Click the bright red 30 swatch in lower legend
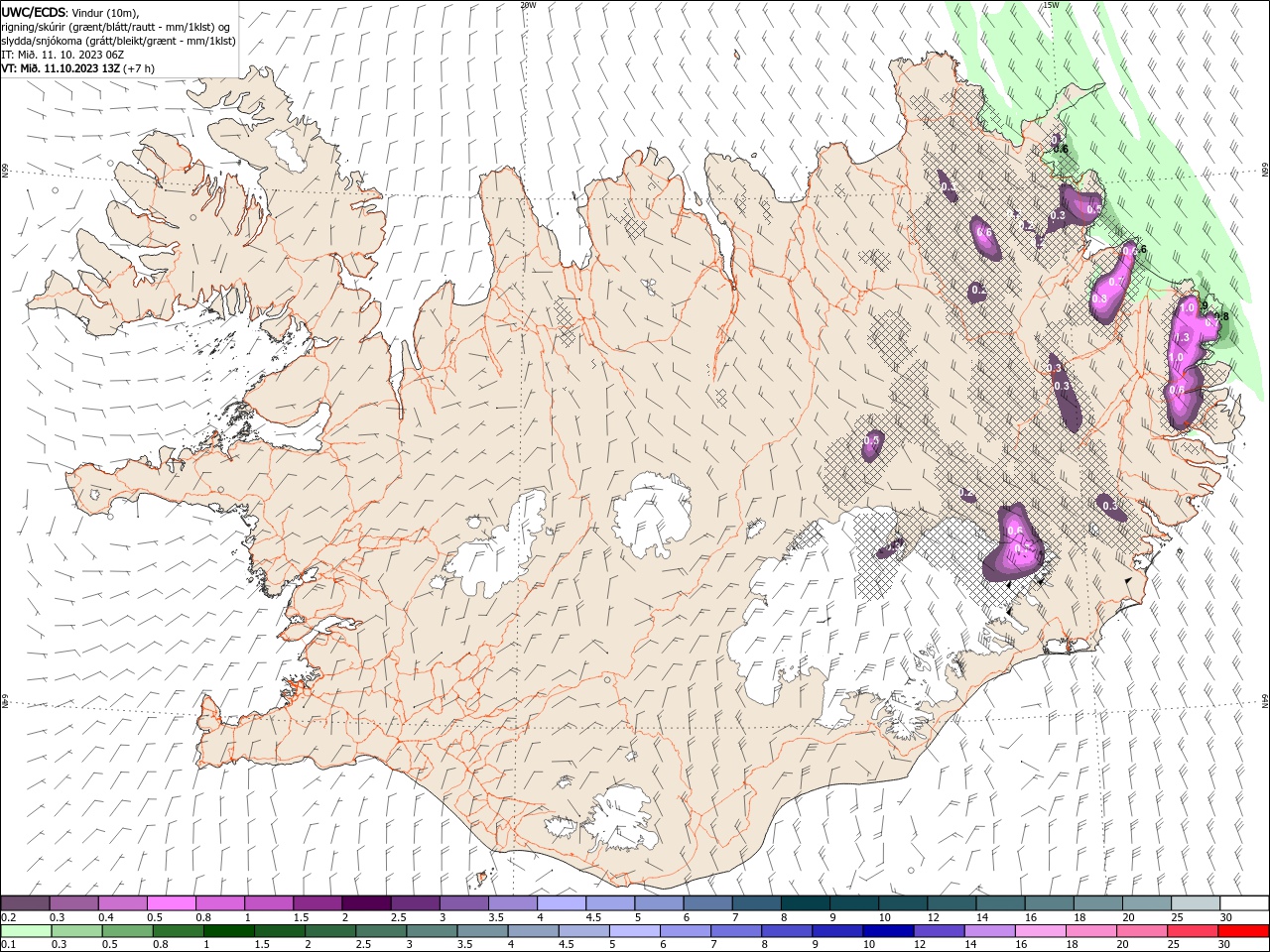Viewport: 1270px width, 952px height. pyautogui.click(x=1242, y=931)
